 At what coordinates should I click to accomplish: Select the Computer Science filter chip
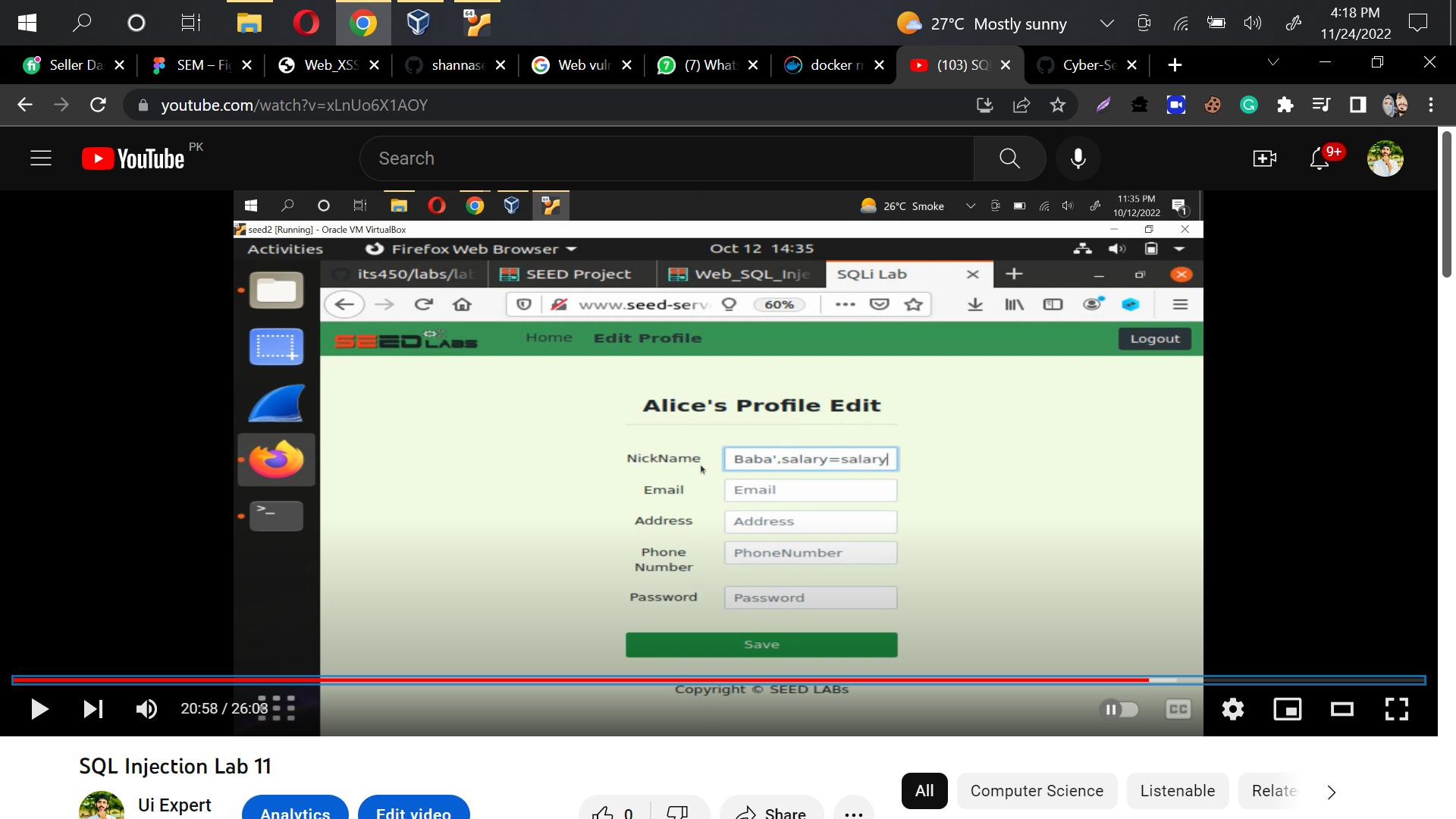(1037, 791)
